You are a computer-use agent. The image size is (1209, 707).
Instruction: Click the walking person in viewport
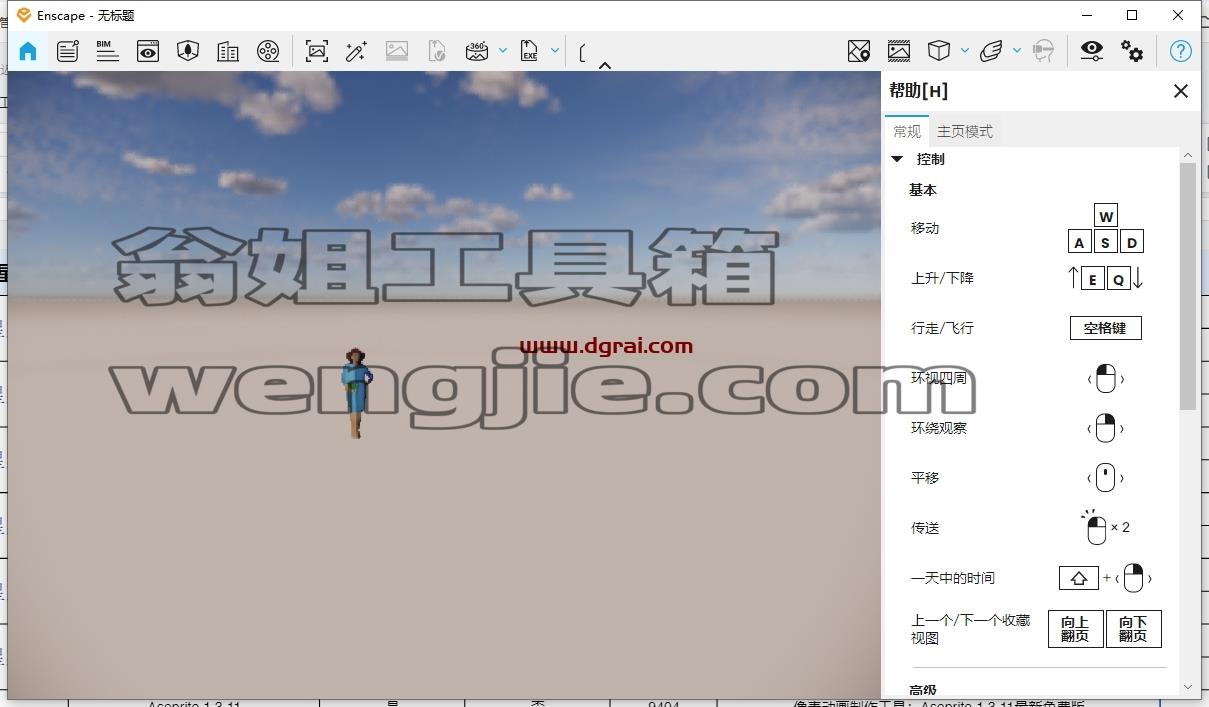tap(356, 393)
